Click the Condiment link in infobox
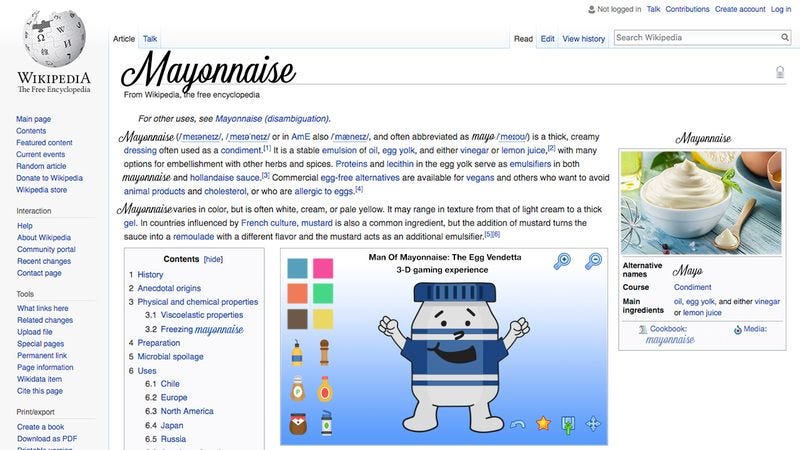 click(x=692, y=287)
